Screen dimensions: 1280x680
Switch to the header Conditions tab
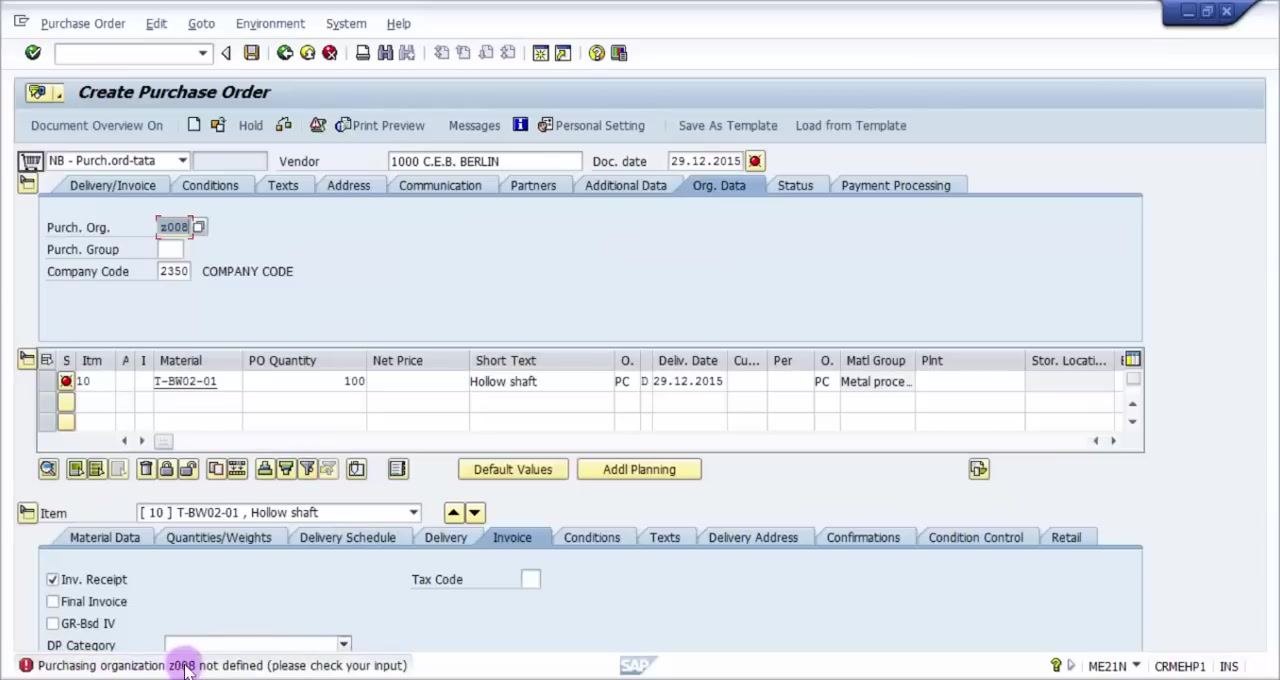point(210,185)
